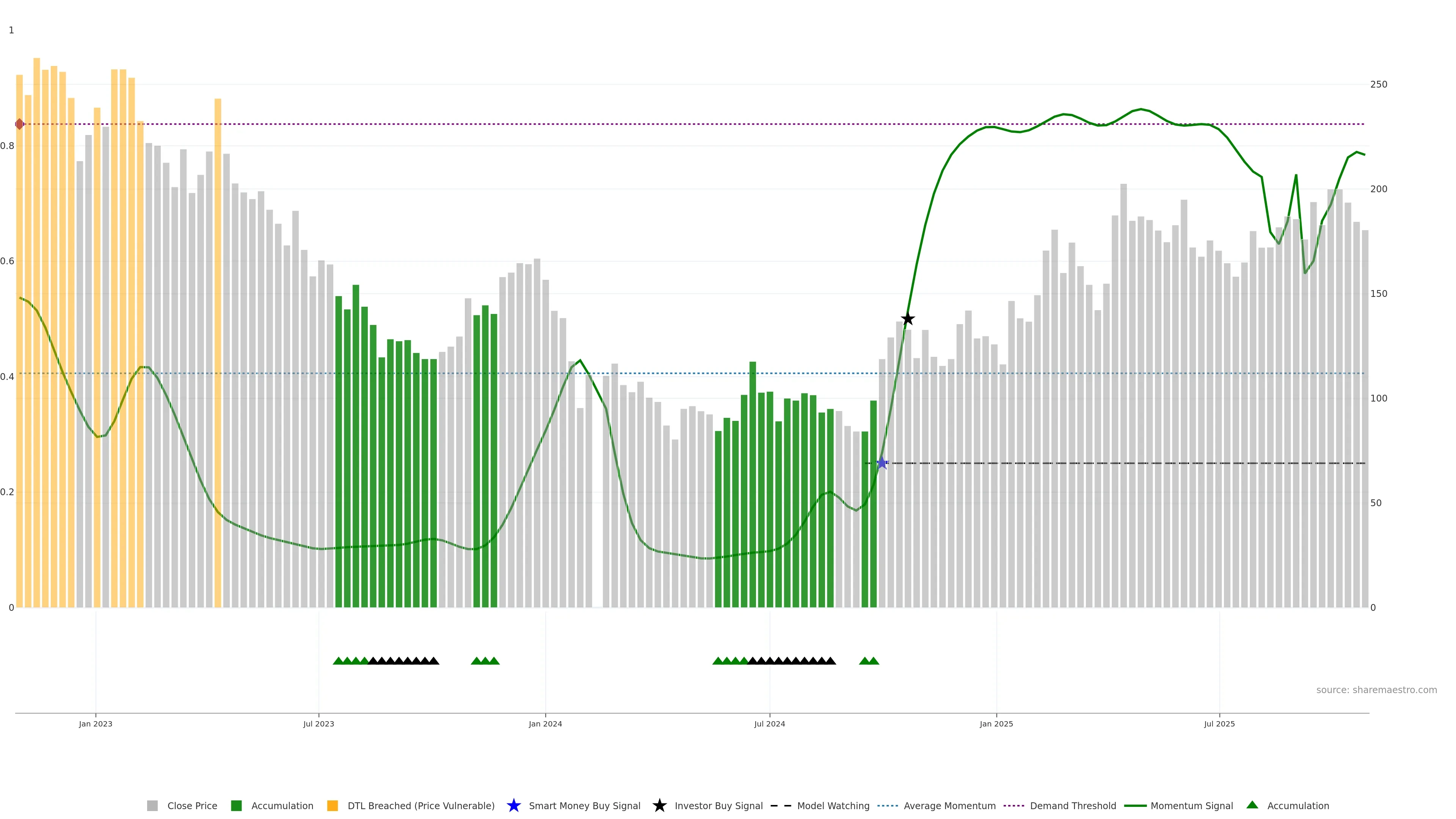Click the Jan 2025 x-axis tick label
This screenshot has width=1456, height=819.
pos(996,723)
